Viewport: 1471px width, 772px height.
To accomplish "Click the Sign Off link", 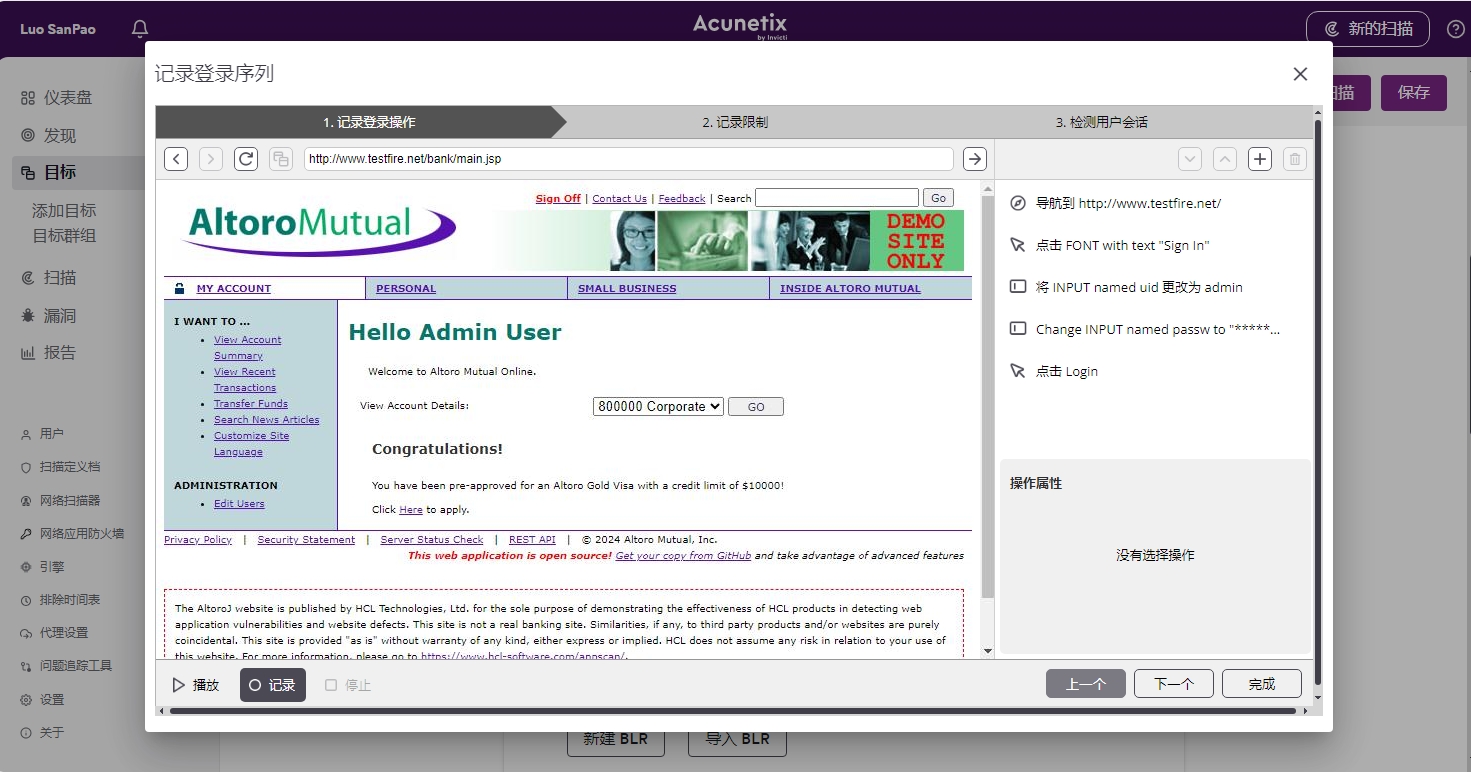I will [x=558, y=198].
